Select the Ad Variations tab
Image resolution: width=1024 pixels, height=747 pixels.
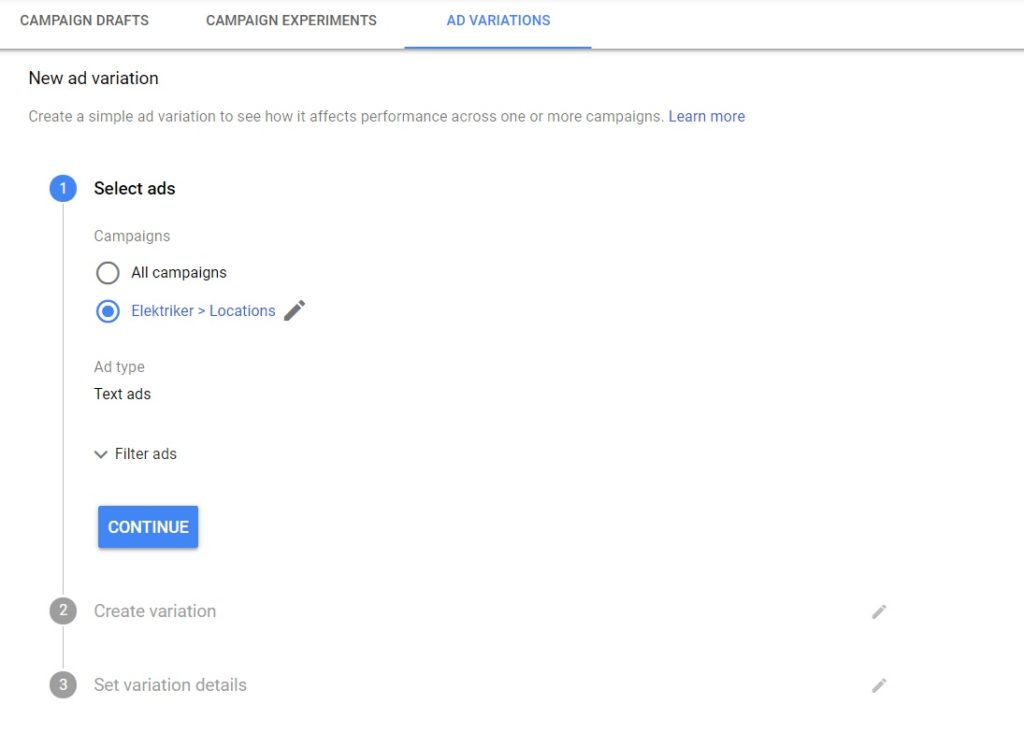coord(497,20)
